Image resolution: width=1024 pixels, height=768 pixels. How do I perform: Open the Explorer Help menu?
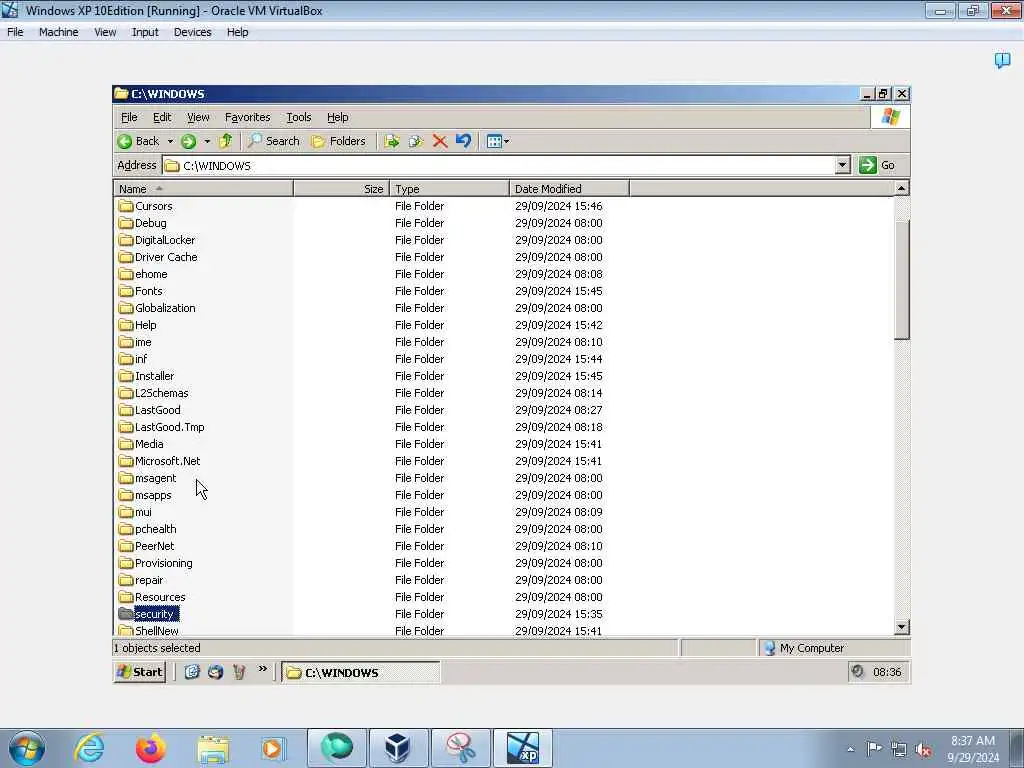pyautogui.click(x=338, y=118)
